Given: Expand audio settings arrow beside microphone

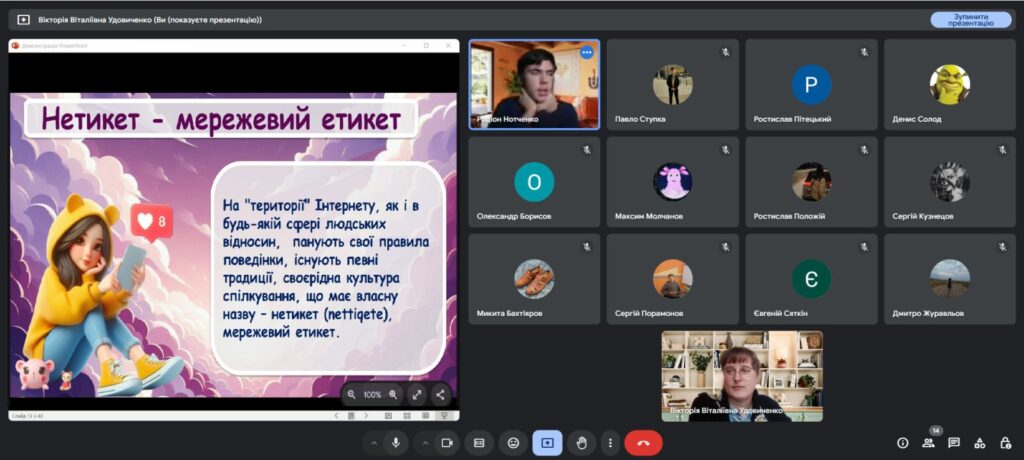Looking at the screenshot, I should [375, 442].
